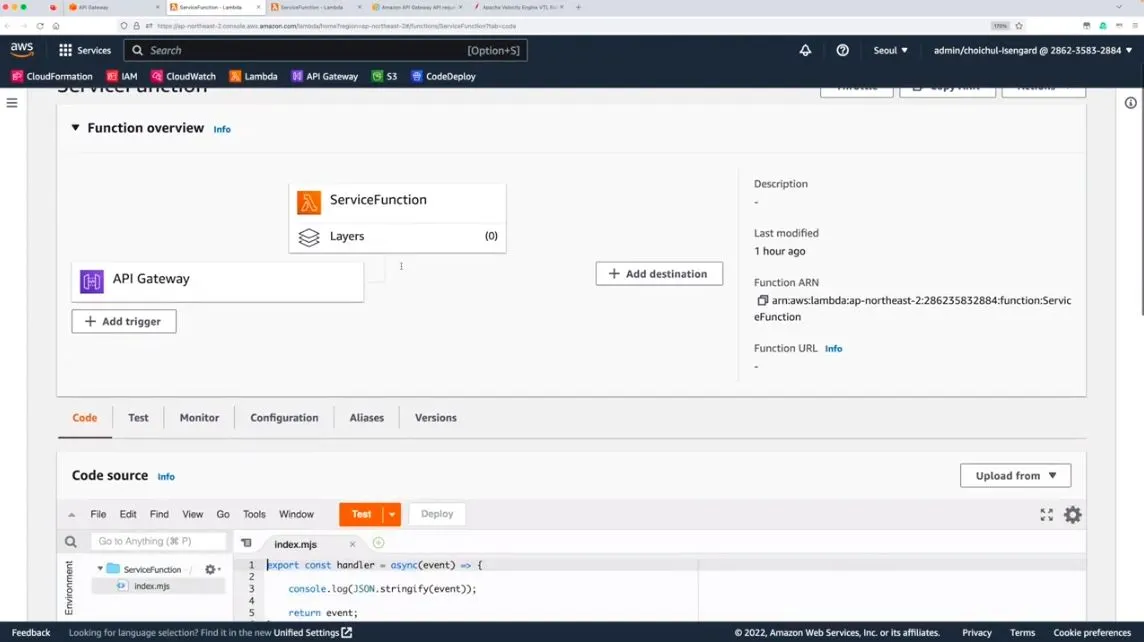Toggle fullscreen code editor icon

1046,514
